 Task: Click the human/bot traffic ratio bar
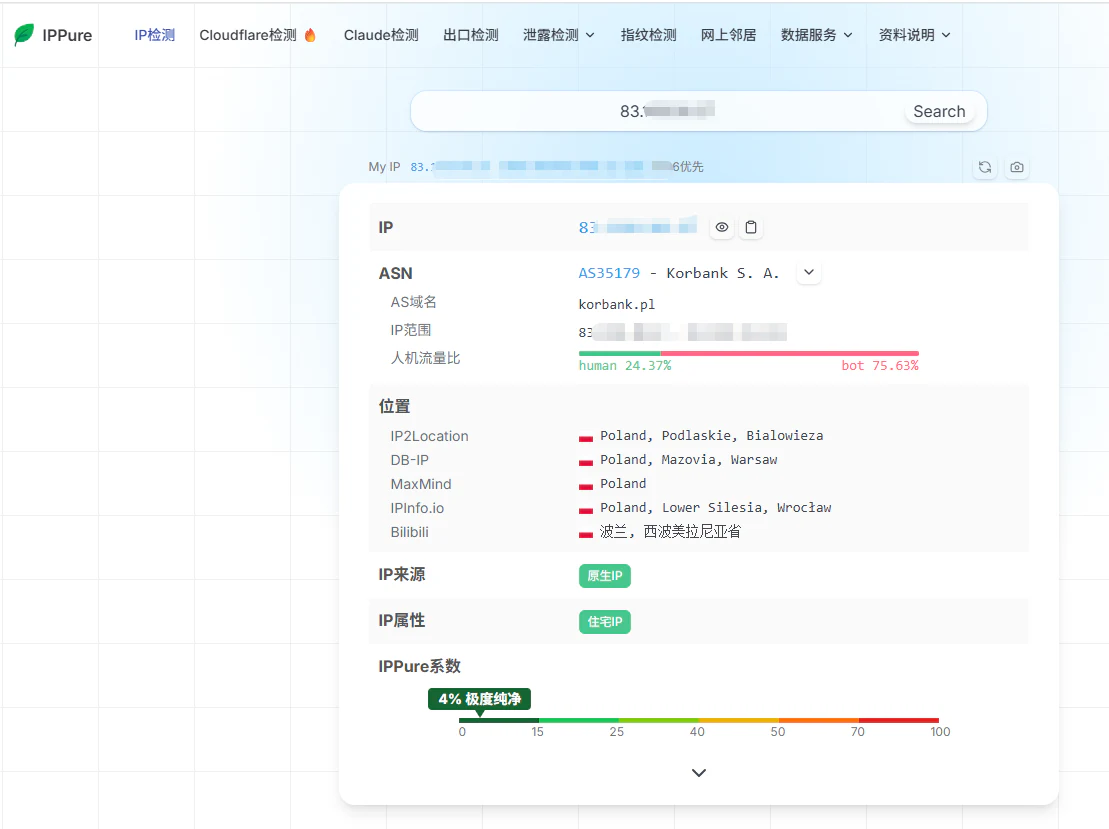pos(748,353)
